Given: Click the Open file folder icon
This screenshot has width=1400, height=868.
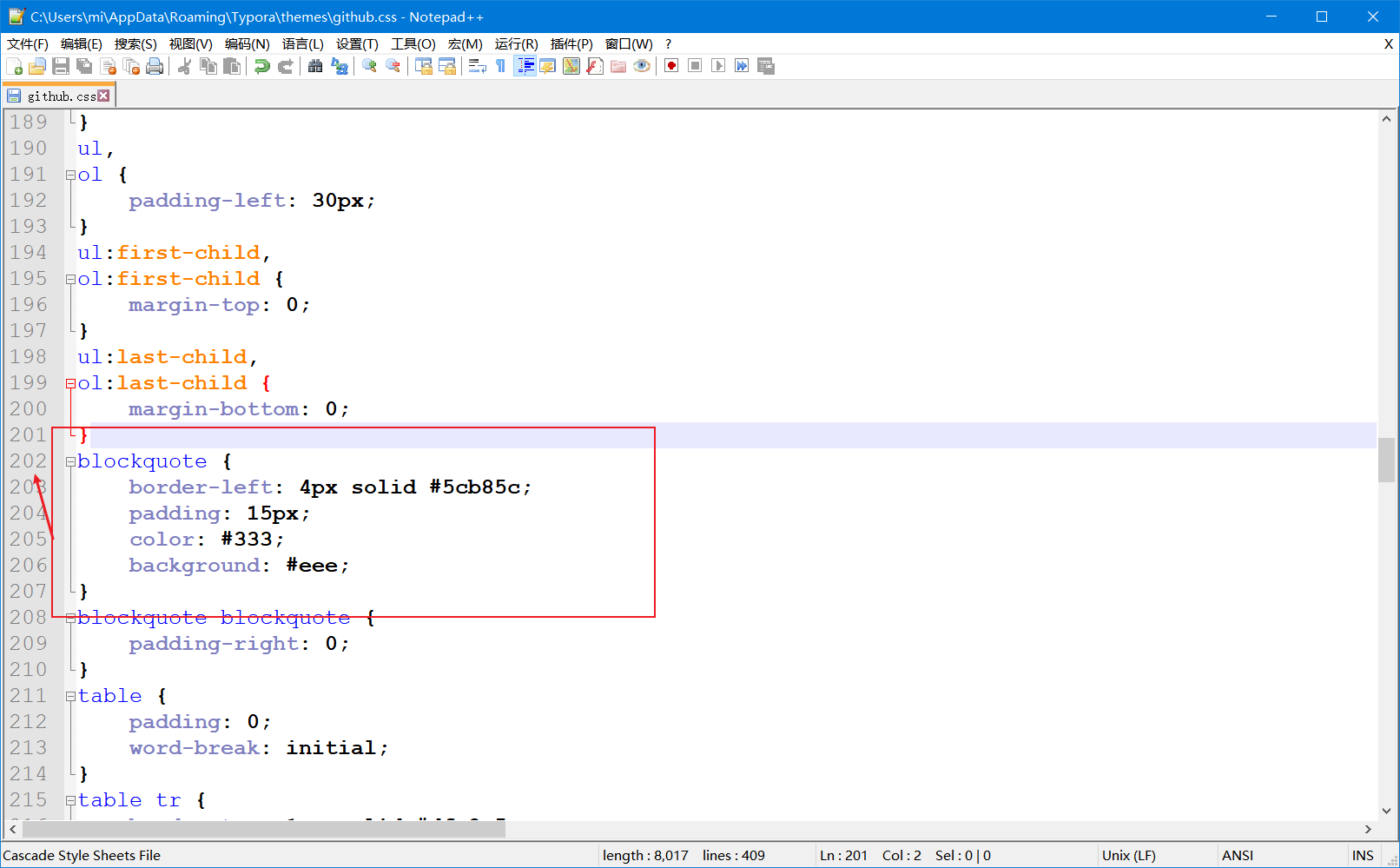Looking at the screenshot, I should (x=37, y=66).
